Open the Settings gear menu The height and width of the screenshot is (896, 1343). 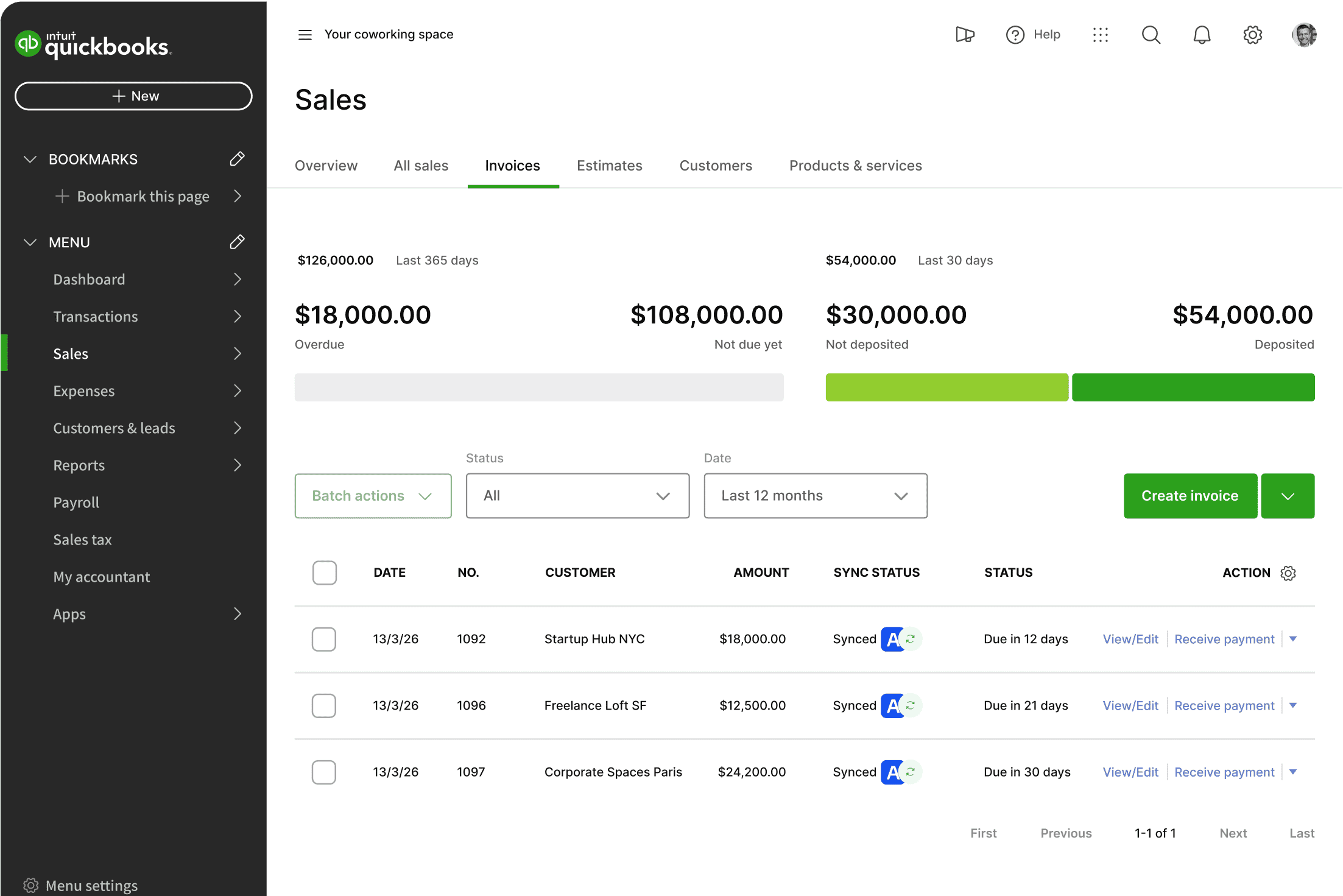[1252, 35]
